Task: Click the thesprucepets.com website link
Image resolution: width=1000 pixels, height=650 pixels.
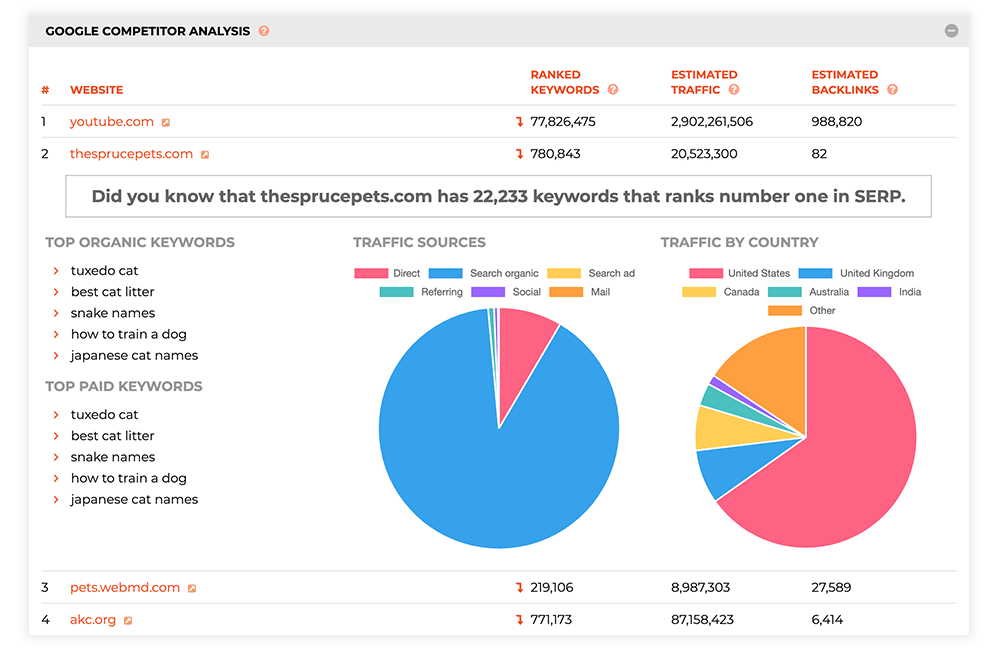Action: click(x=131, y=154)
